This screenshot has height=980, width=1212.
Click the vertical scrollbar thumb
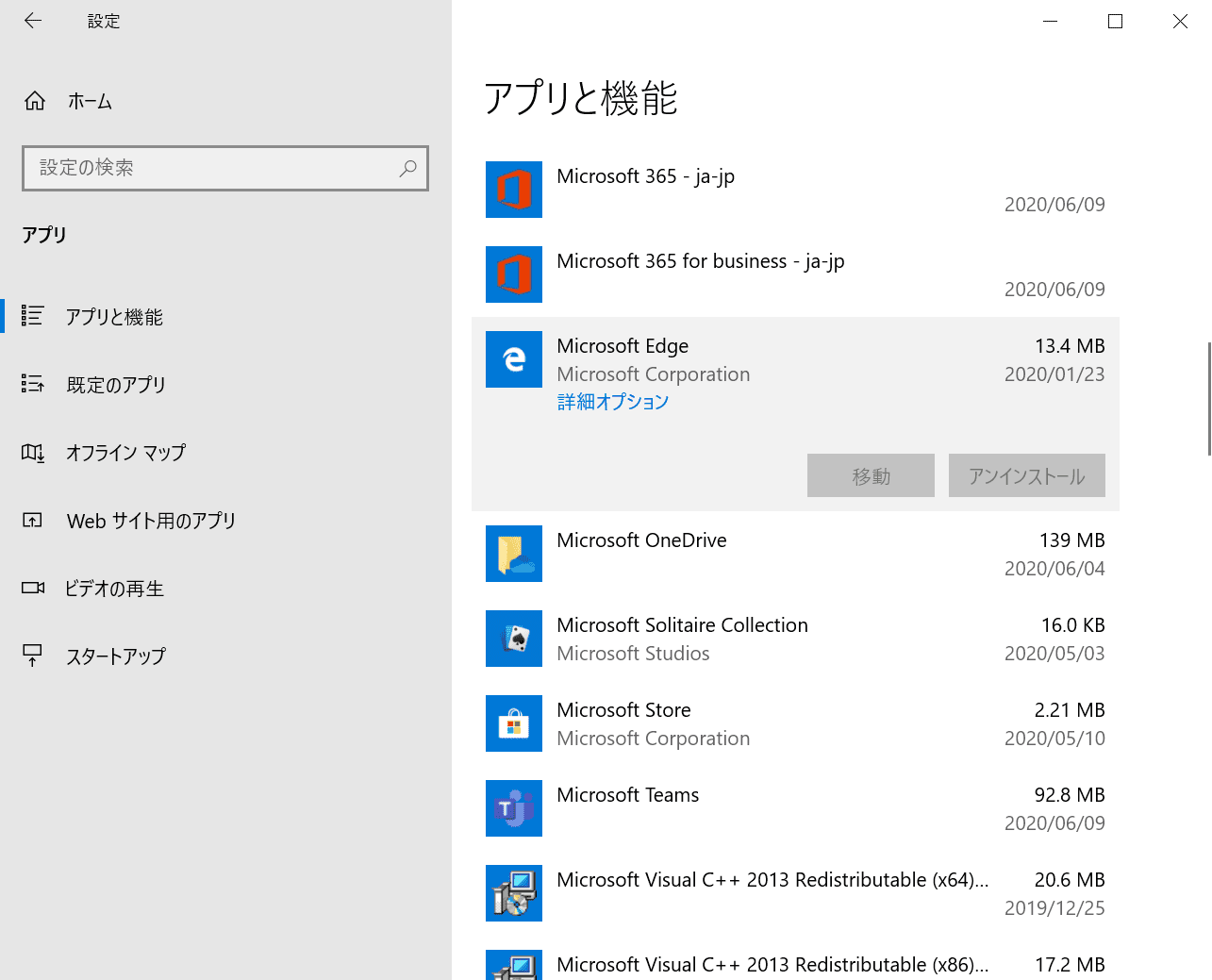(x=1209, y=399)
